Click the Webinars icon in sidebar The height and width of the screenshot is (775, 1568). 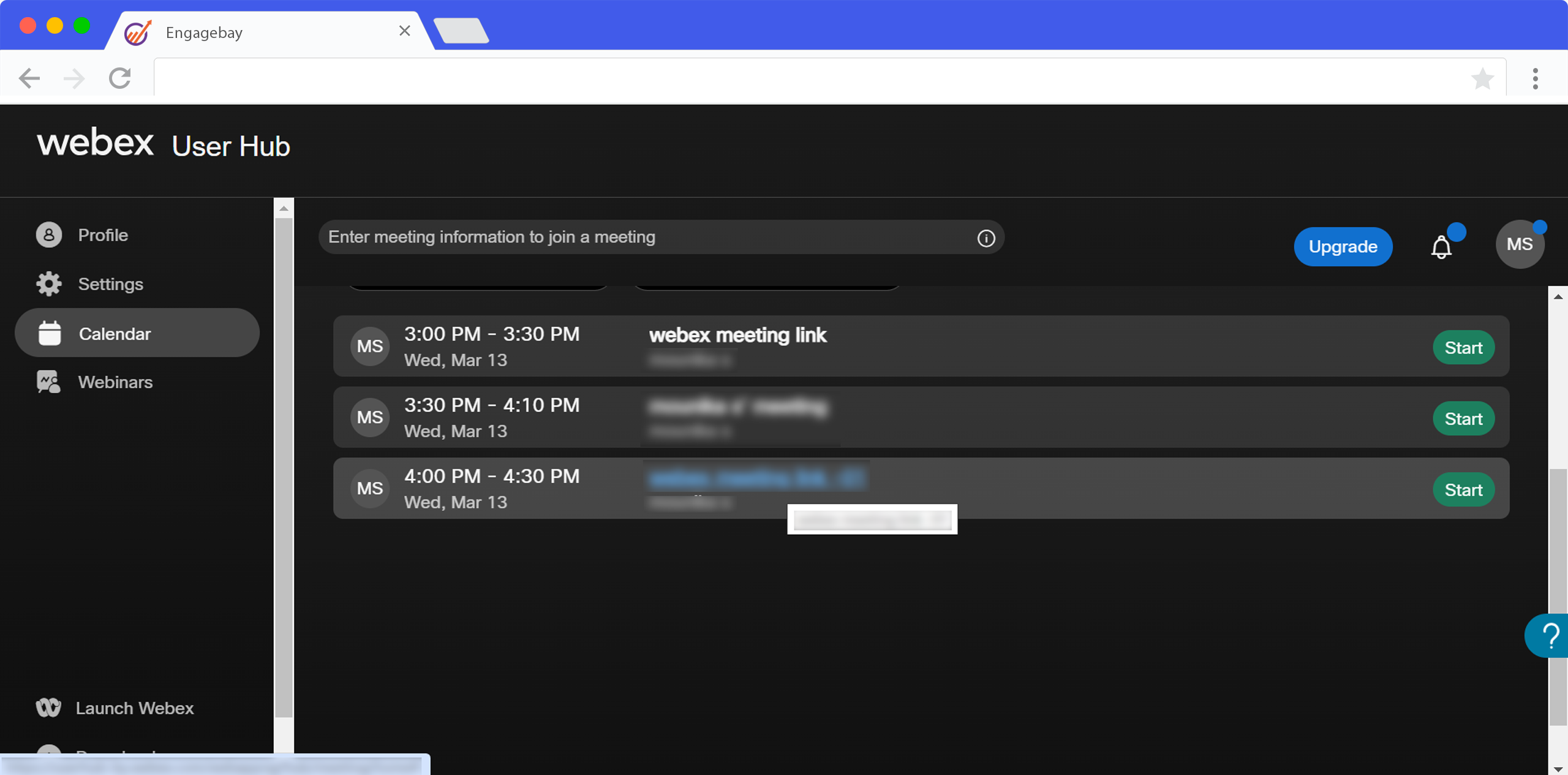48,382
